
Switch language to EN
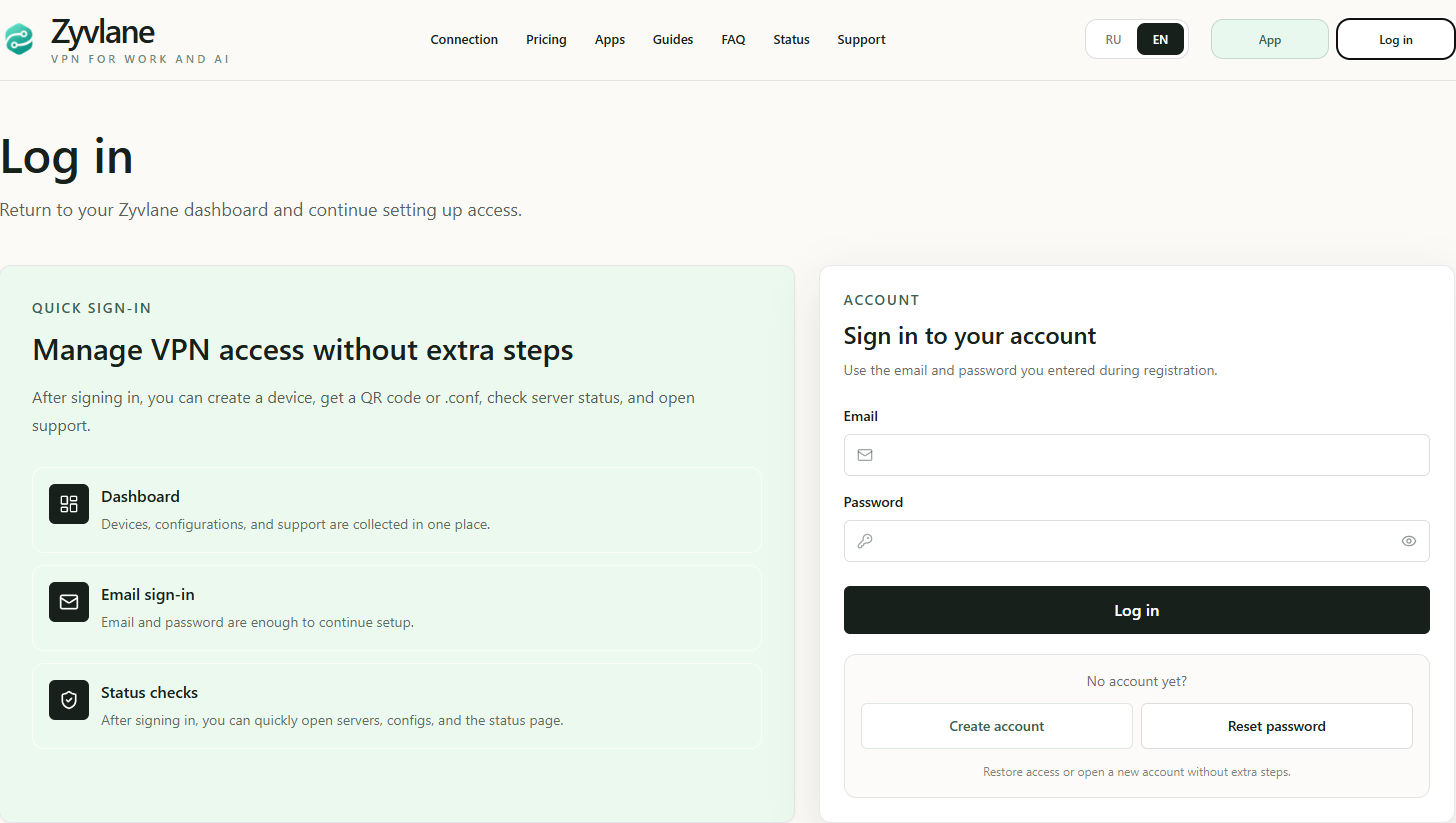(x=1160, y=40)
